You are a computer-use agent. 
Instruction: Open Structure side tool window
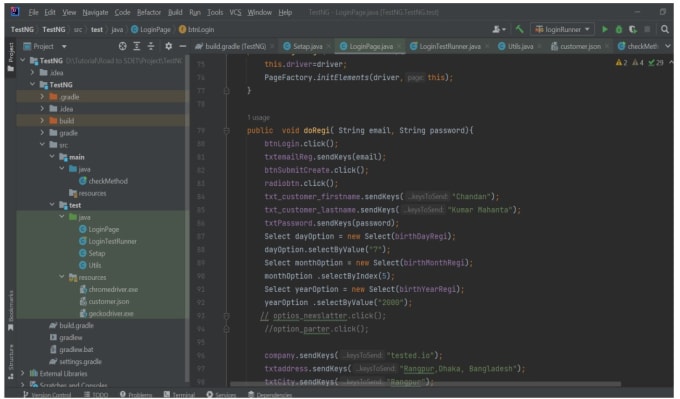coord(11,362)
